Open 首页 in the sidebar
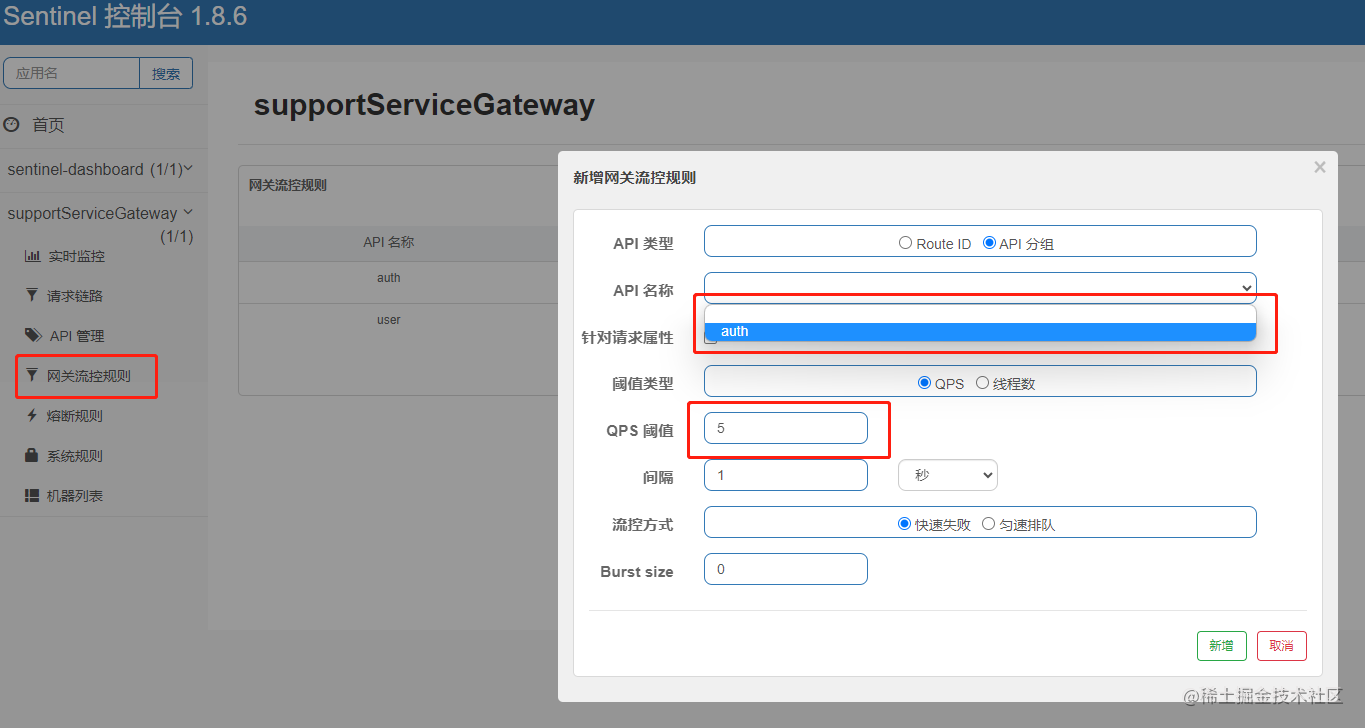This screenshot has width=1365, height=728. (48, 125)
